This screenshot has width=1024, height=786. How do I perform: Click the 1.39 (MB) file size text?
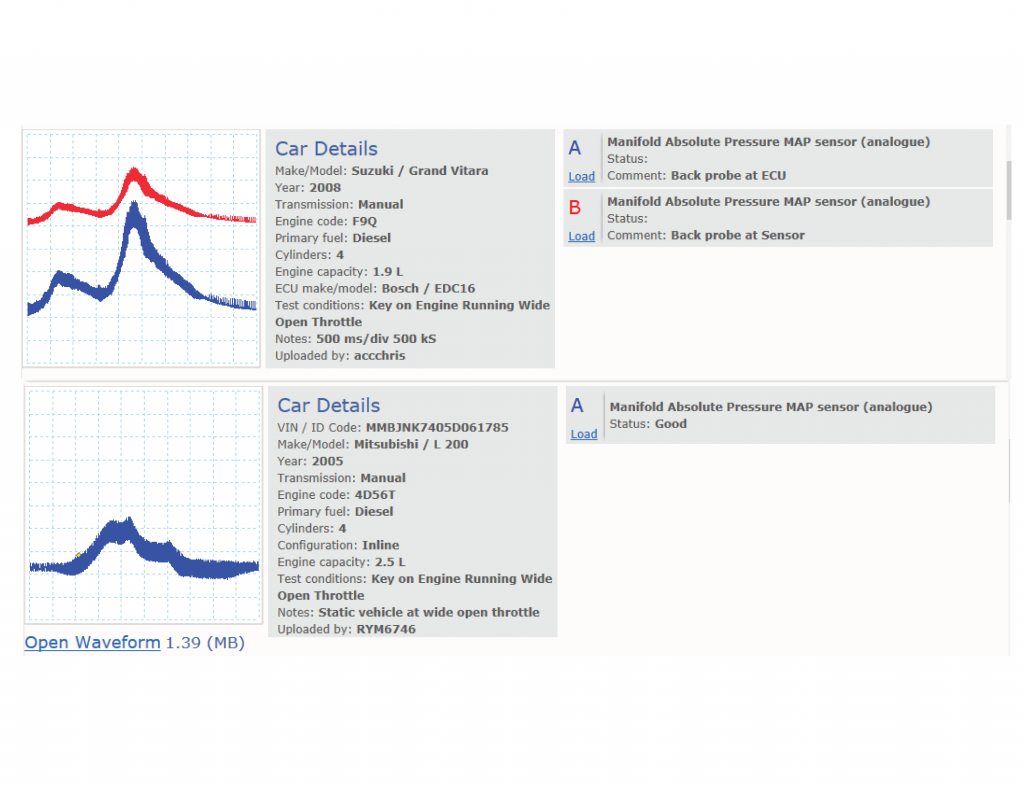click(205, 642)
